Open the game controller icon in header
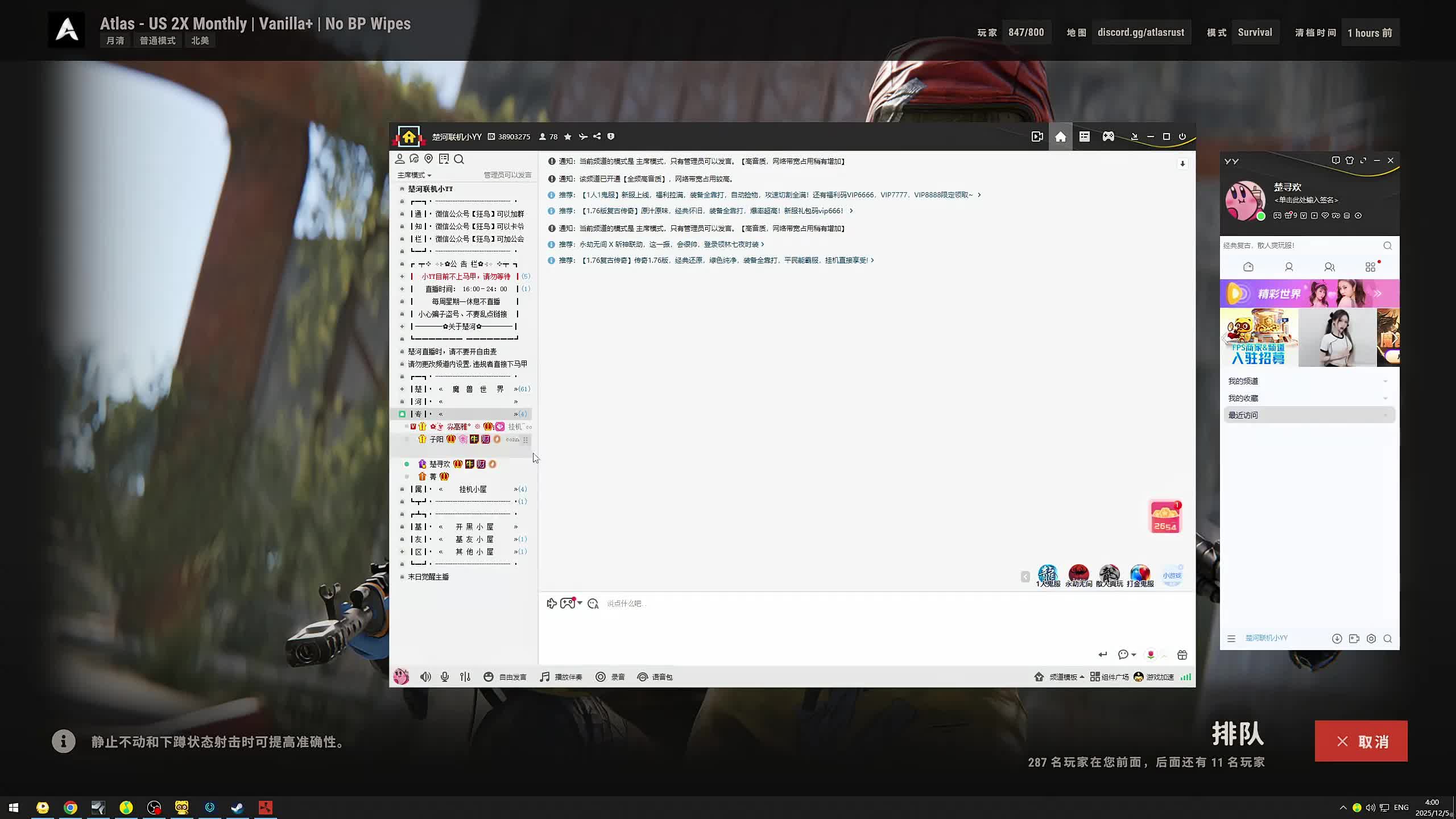 pyautogui.click(x=1108, y=136)
